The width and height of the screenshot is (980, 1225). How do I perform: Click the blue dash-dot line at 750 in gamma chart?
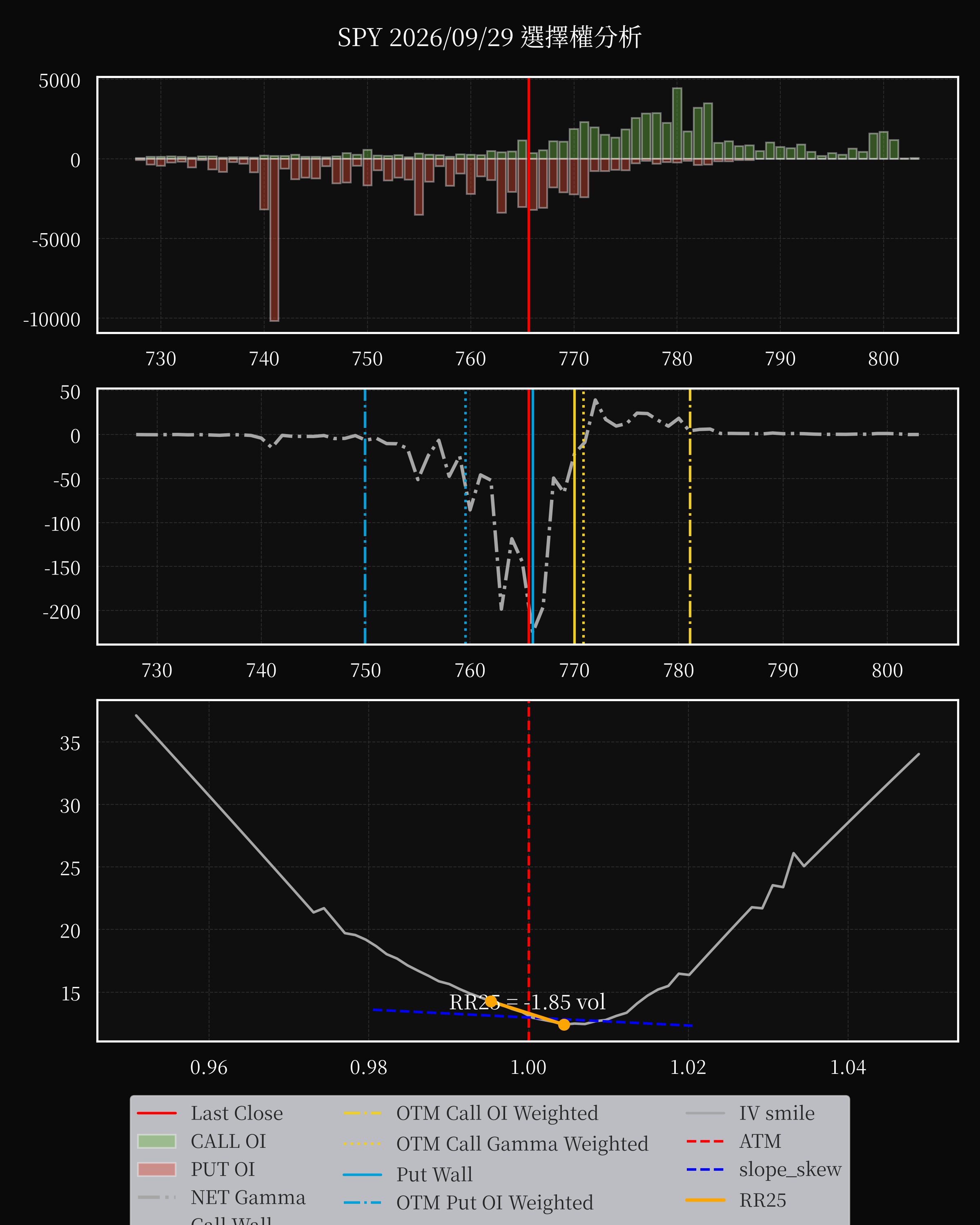[x=365, y=516]
